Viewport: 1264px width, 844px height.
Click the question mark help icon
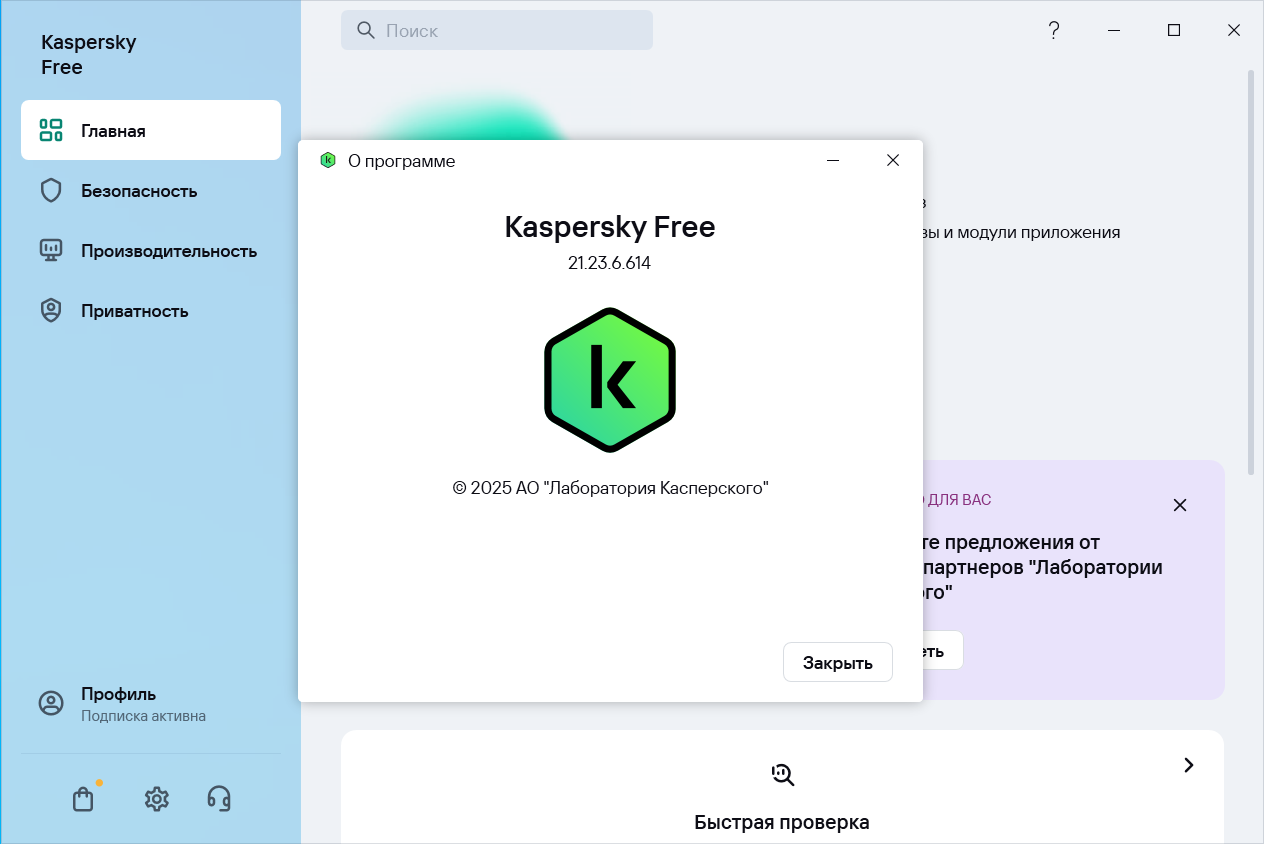click(1053, 31)
